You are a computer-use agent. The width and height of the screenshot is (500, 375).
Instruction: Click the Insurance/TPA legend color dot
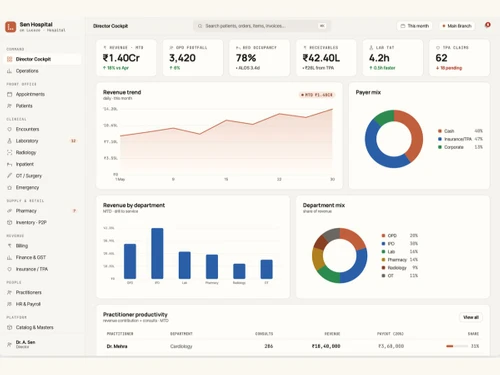point(440,139)
